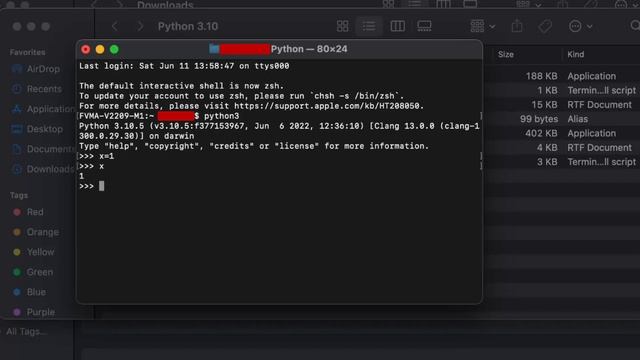Click the Finder Share icon
This screenshot has height=360, width=640.
tap(517, 26)
